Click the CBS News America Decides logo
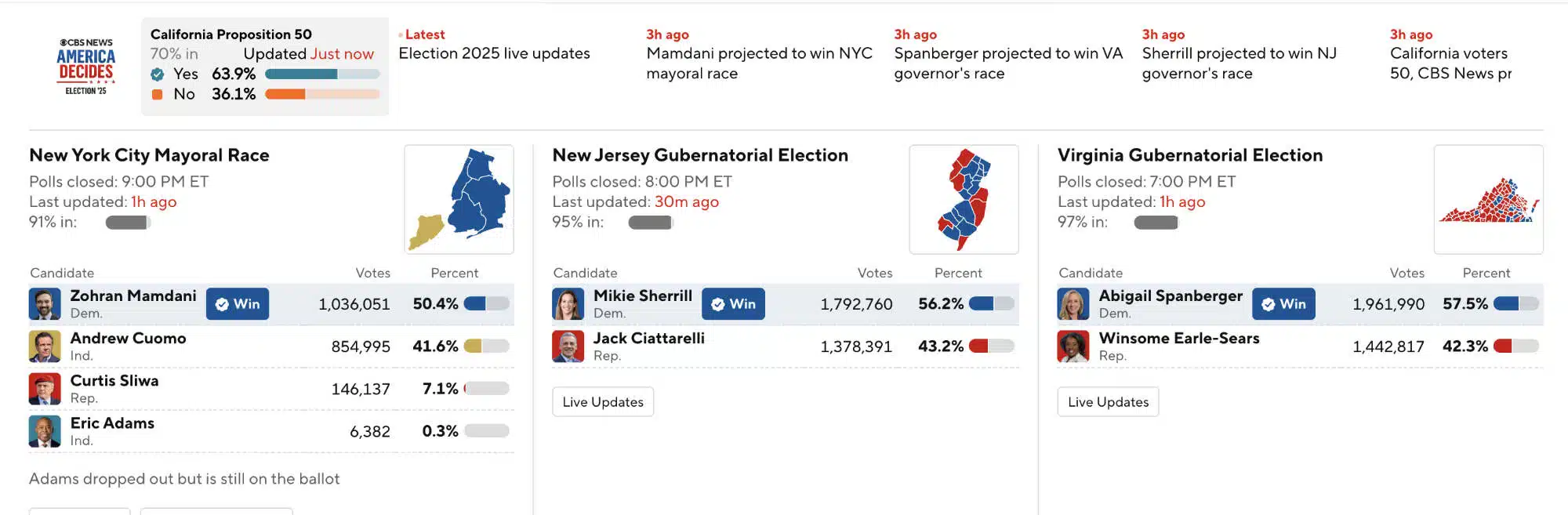Viewport: 1568px width, 515px height. click(x=86, y=67)
